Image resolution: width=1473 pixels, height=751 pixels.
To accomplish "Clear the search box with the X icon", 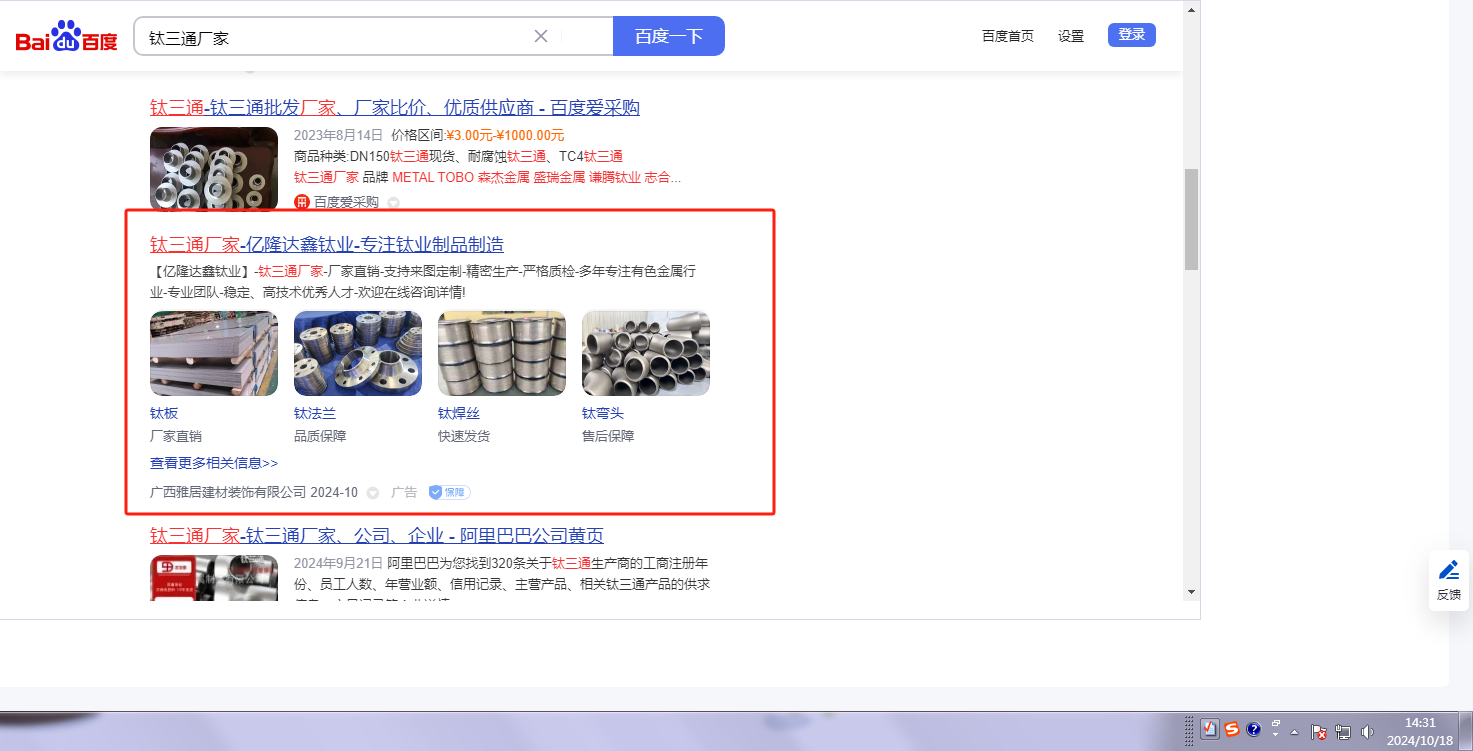I will pos(541,36).
